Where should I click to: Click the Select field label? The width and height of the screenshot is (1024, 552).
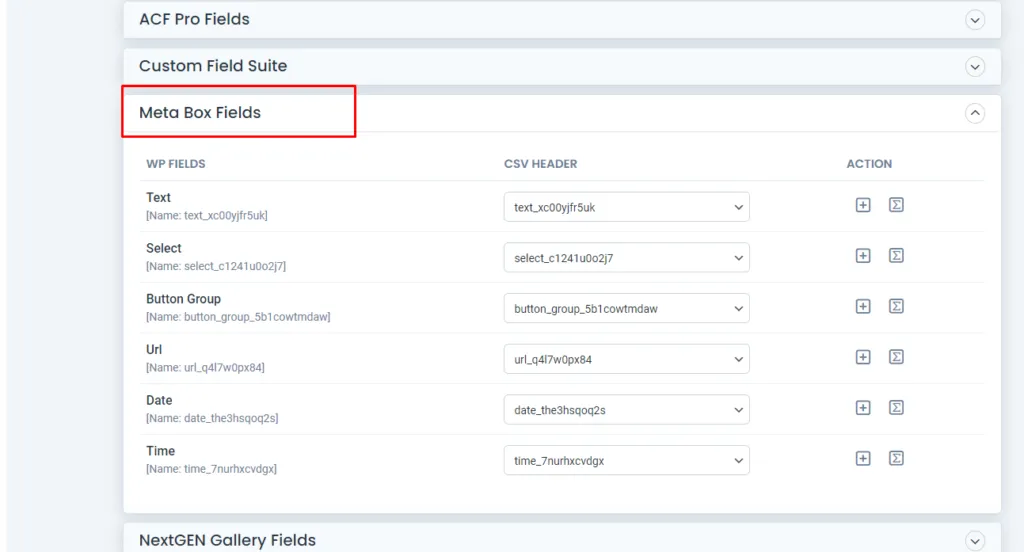click(x=163, y=248)
